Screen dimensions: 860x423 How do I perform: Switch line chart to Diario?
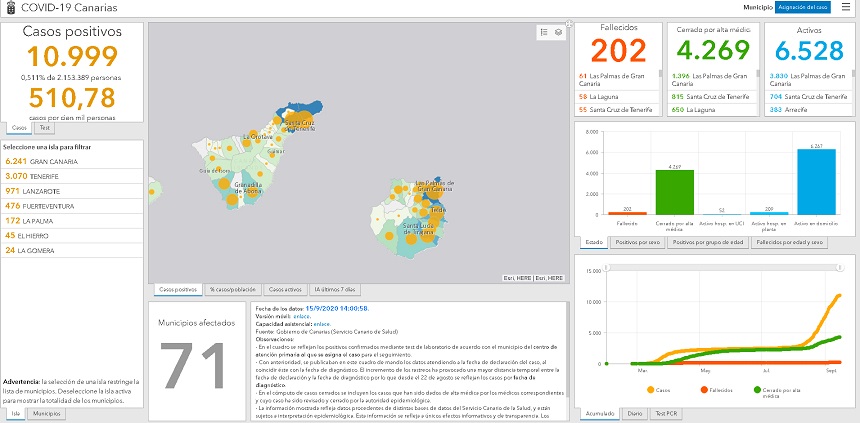(635, 412)
